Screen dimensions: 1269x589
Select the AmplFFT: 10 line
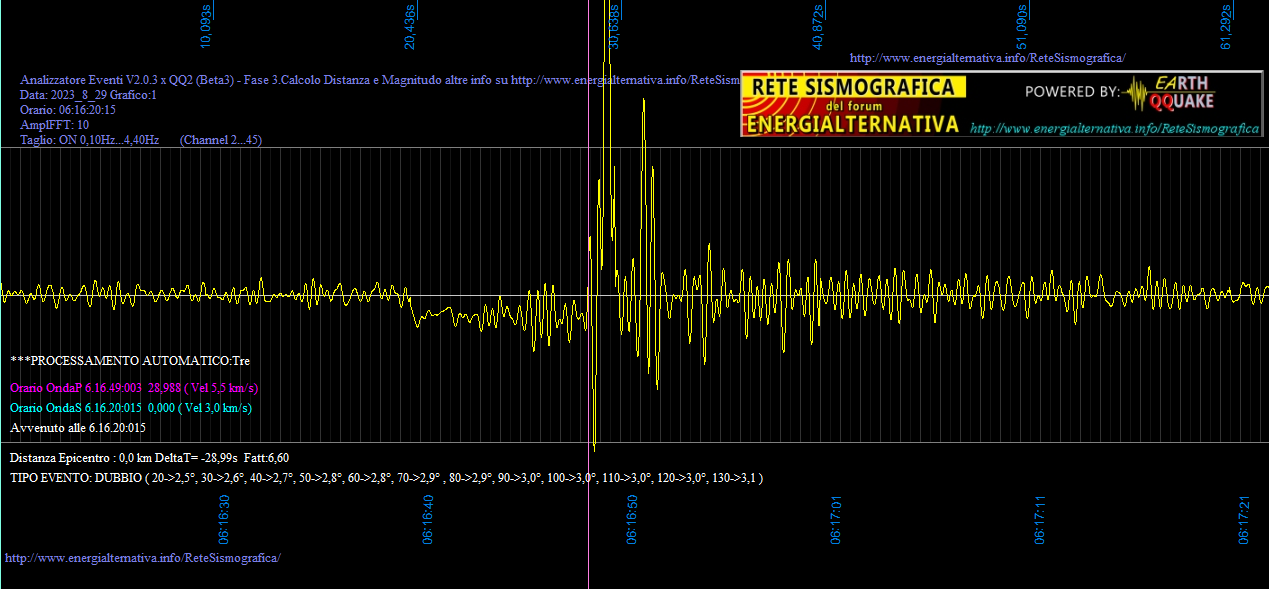(55, 125)
